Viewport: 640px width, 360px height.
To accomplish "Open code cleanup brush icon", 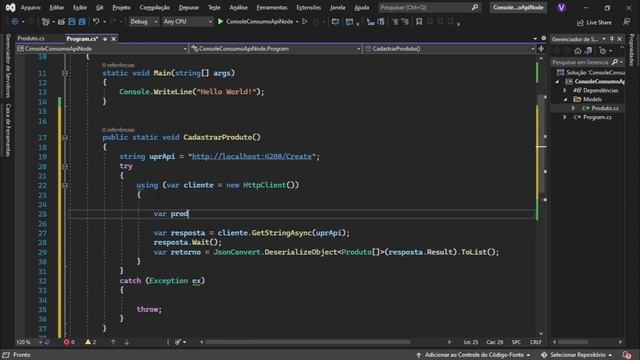I will pyautogui.click(x=178, y=342).
